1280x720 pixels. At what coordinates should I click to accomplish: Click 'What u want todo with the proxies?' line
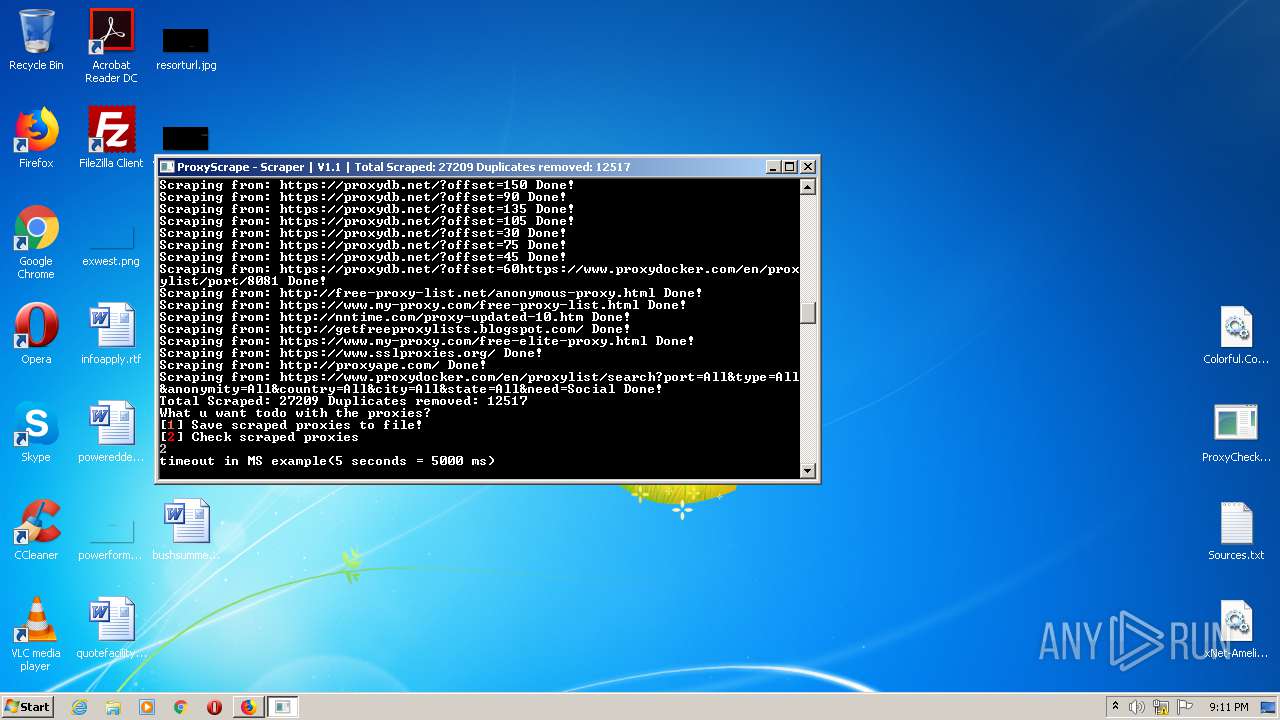coord(295,413)
